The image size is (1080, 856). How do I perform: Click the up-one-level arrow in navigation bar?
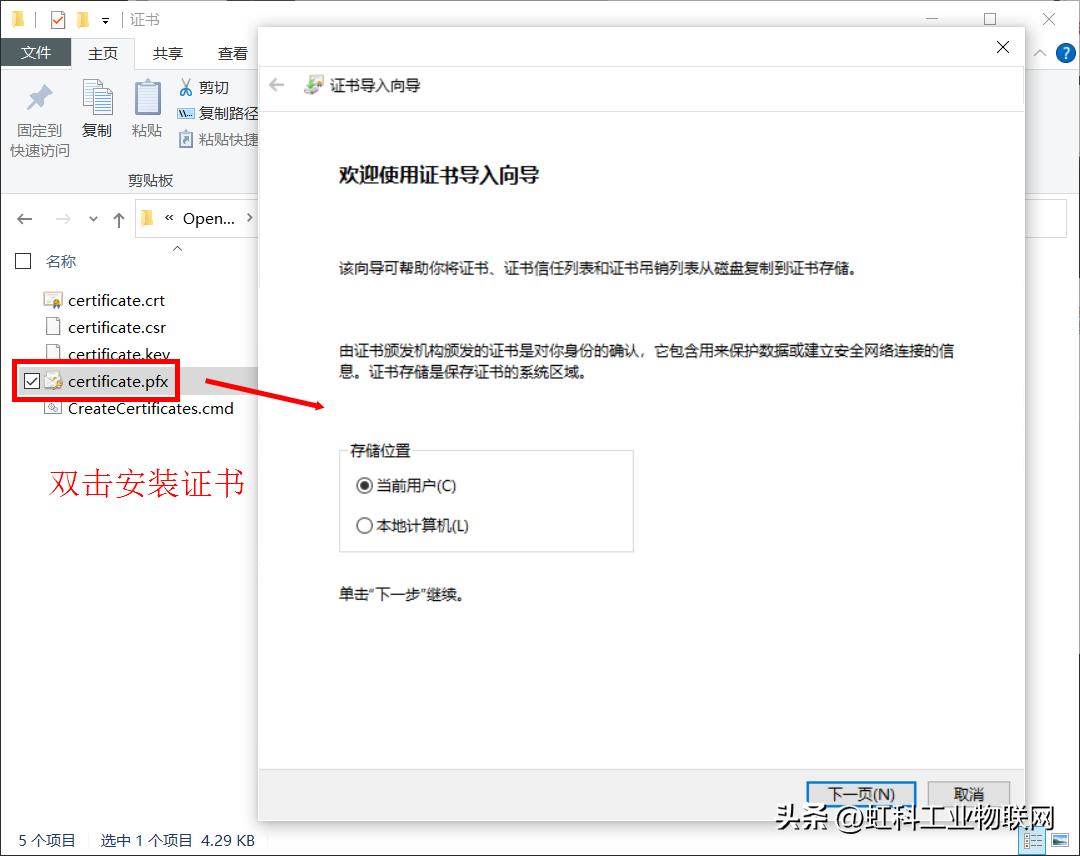tap(117, 218)
